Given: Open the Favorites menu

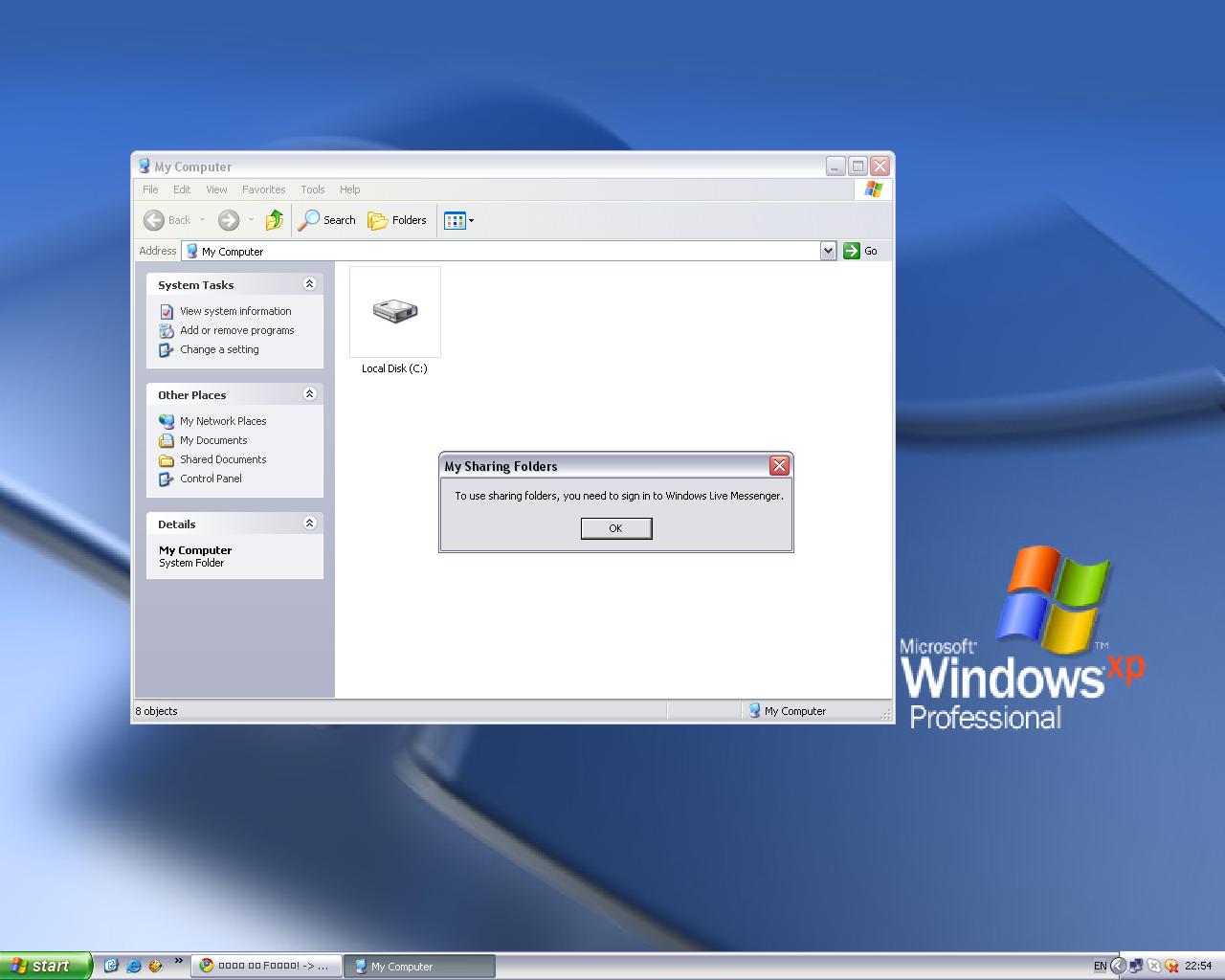Looking at the screenshot, I should pos(263,189).
